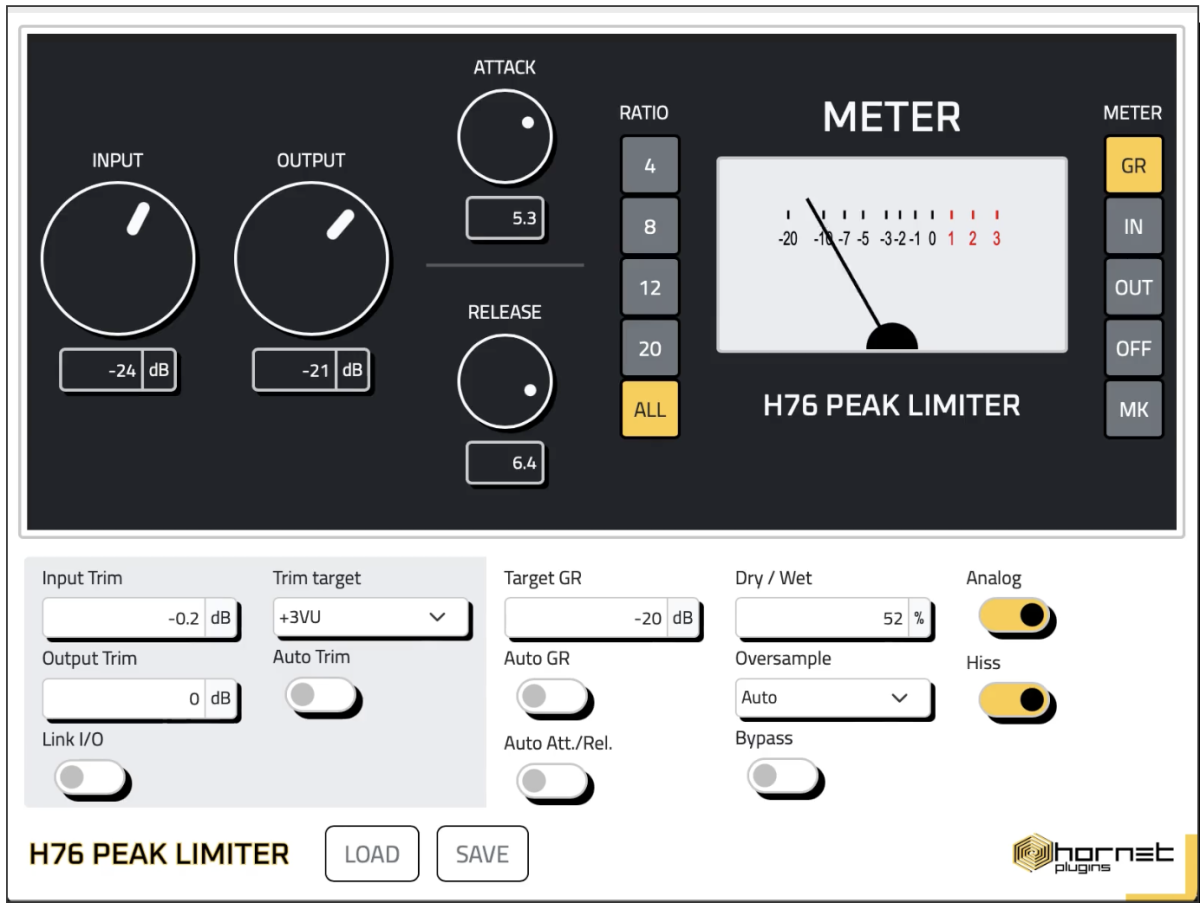Click the release value box showing 6.4
Viewport: 1200px width, 903px height.
[505, 464]
